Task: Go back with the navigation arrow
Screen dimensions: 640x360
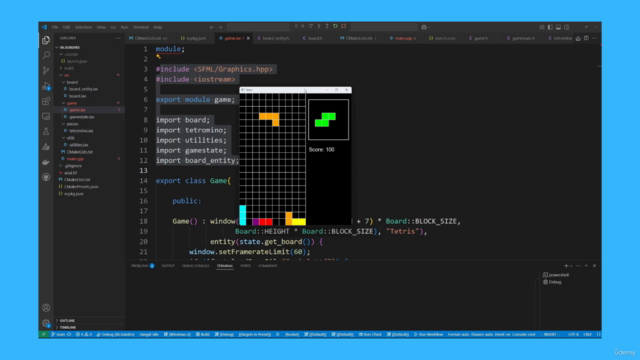Action: pos(212,27)
